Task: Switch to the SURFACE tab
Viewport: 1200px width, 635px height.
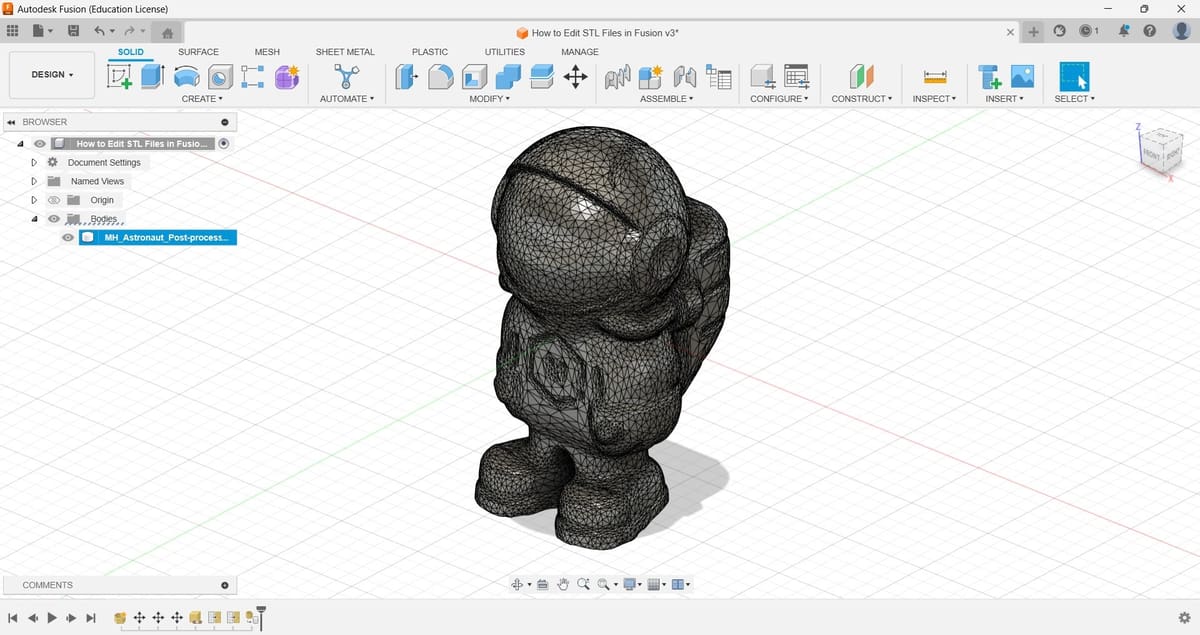Action: [x=198, y=52]
